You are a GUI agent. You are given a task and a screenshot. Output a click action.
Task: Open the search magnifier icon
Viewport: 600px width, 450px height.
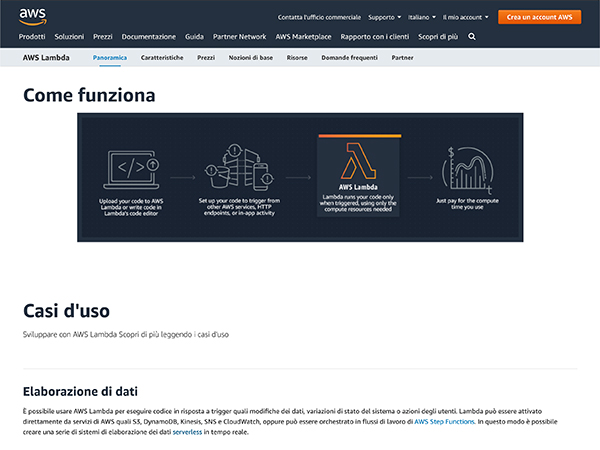[472, 37]
